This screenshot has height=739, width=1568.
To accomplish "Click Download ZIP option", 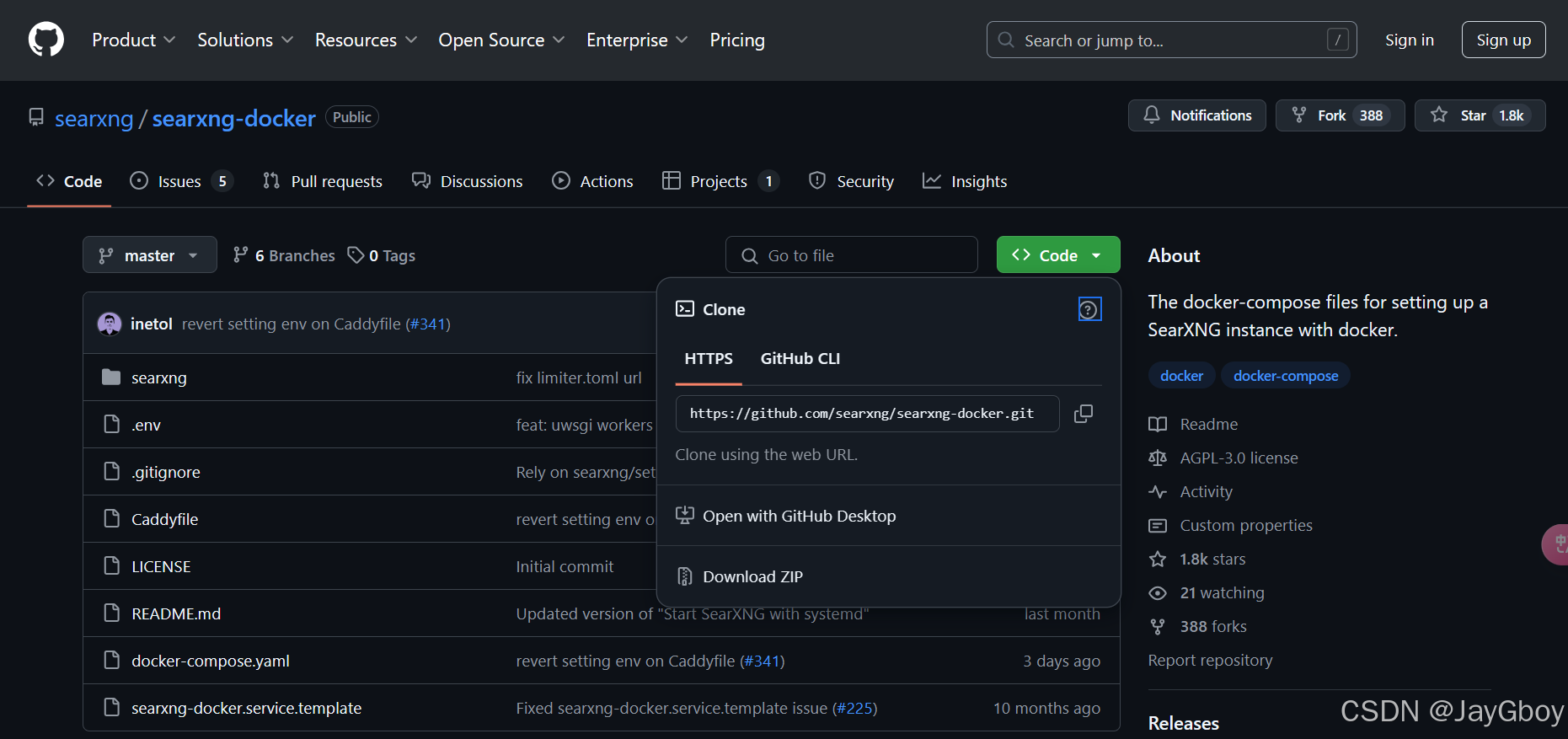I will point(752,576).
